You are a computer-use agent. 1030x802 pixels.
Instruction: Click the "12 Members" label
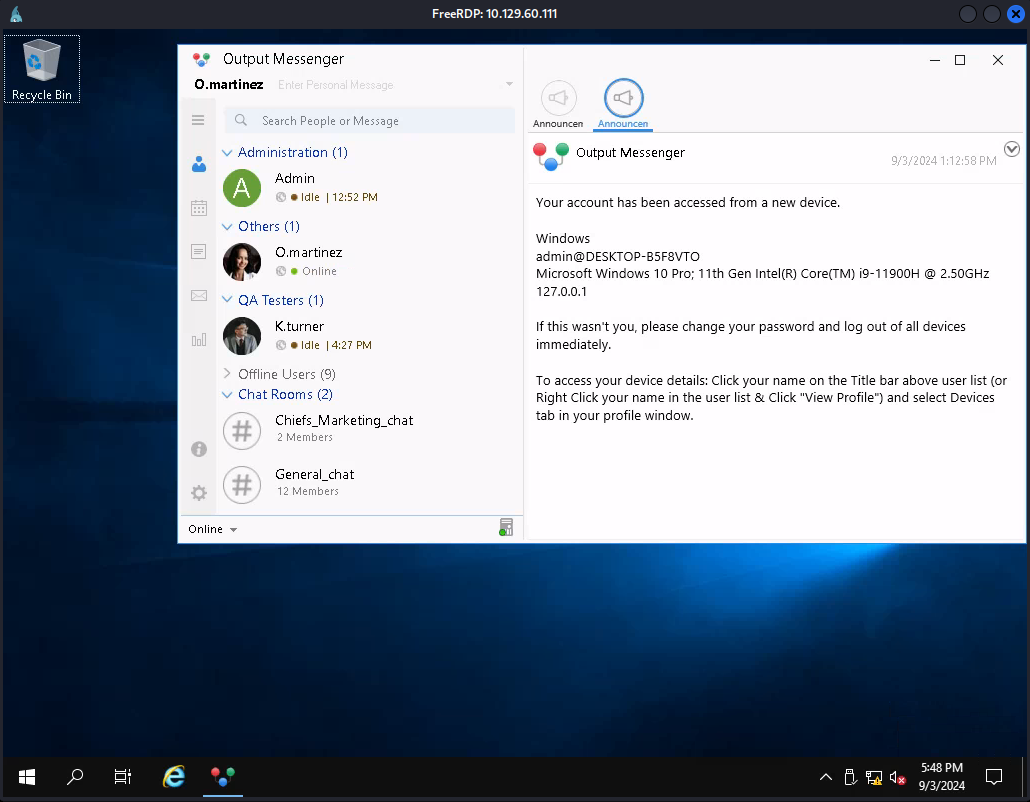pos(307,491)
